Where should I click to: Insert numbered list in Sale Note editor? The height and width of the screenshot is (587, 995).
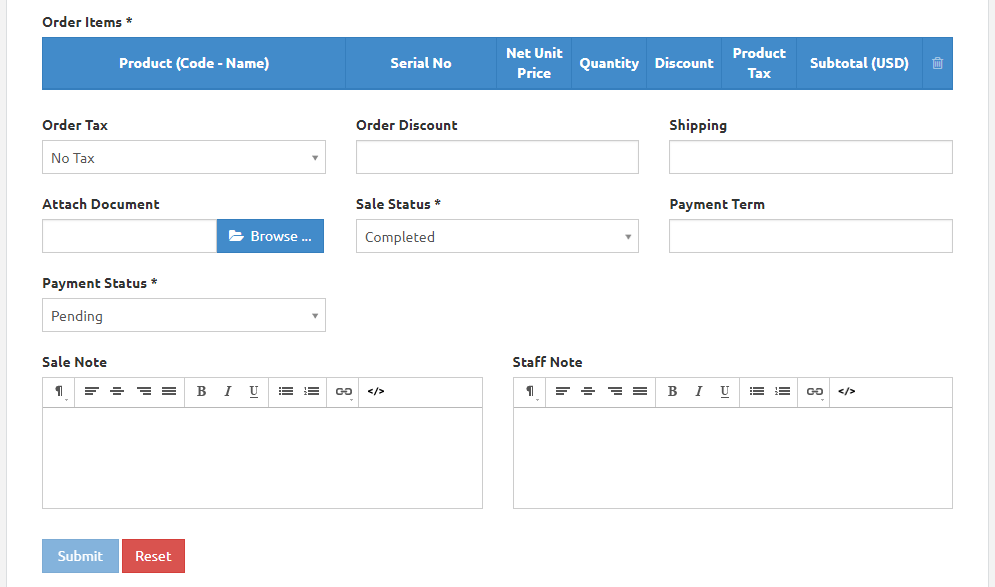tap(312, 391)
